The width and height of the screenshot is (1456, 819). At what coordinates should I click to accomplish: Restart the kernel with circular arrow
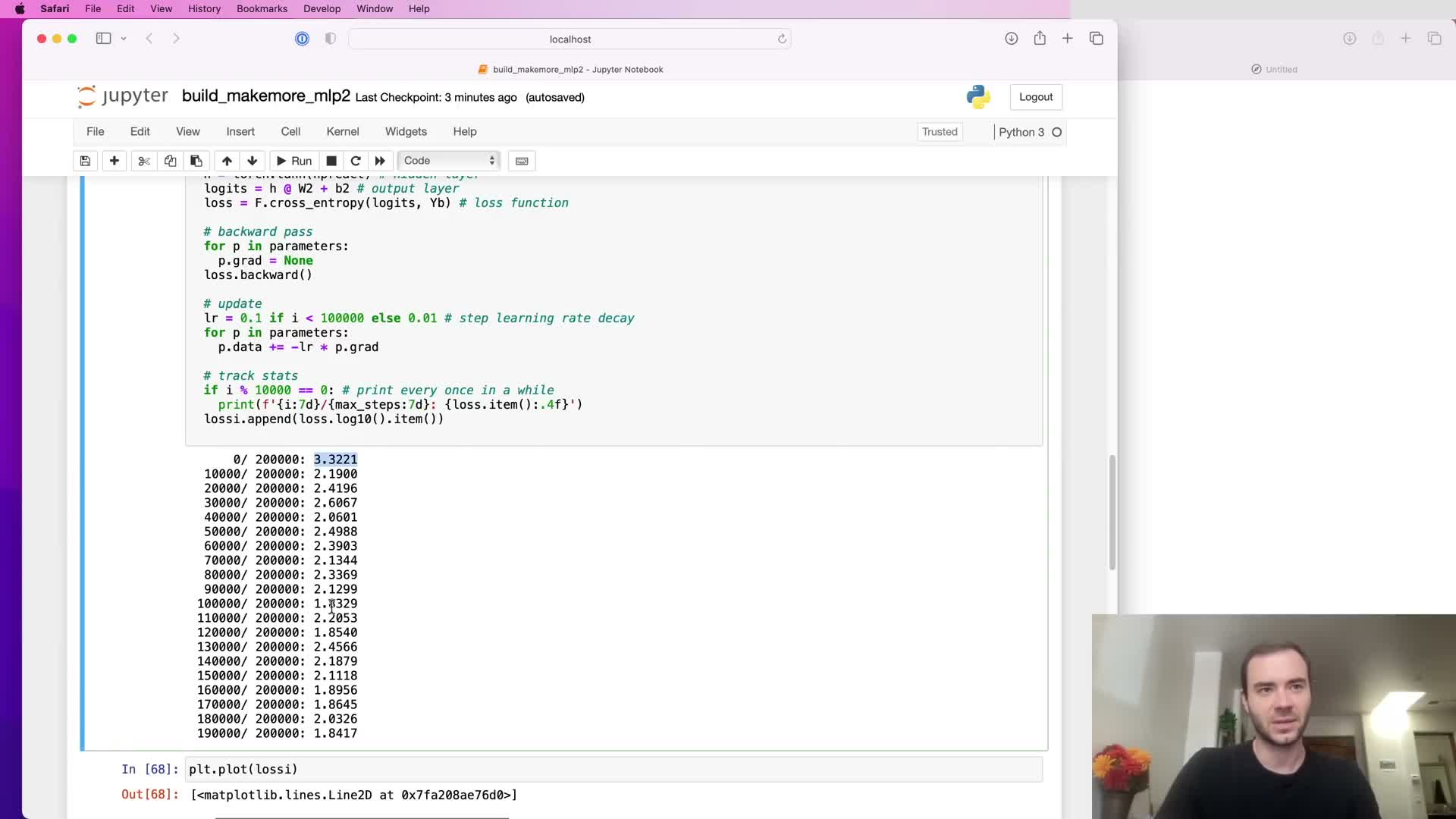(356, 161)
